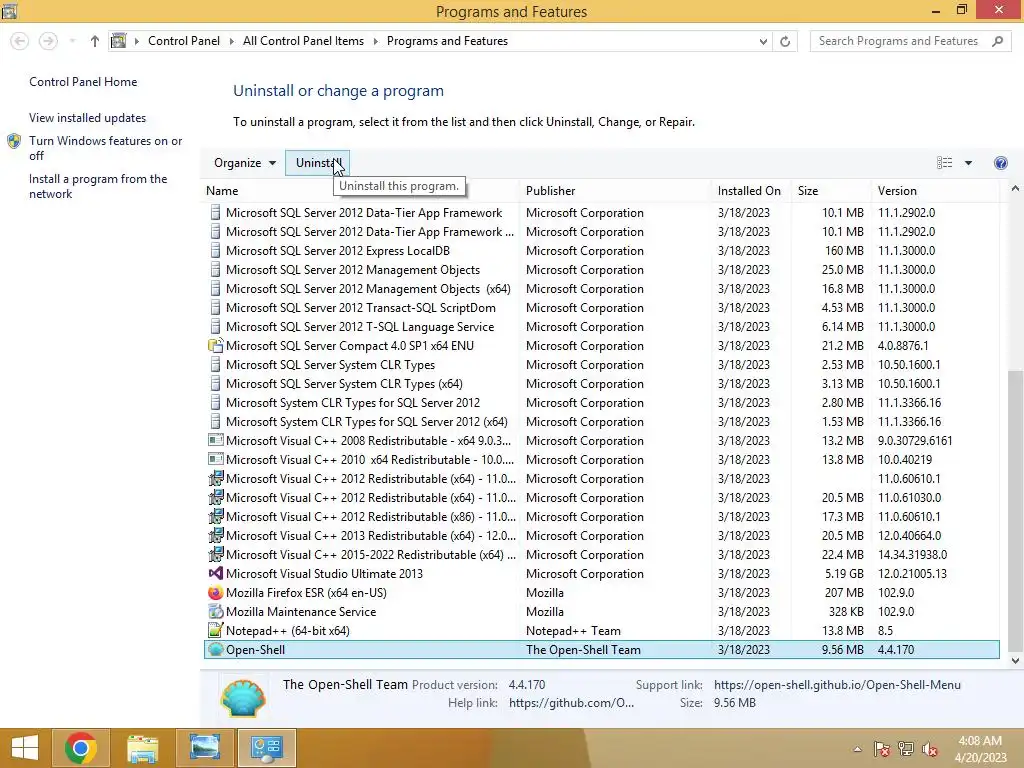The width and height of the screenshot is (1024, 768).
Task: Open the Organize menu
Action: [x=245, y=163]
